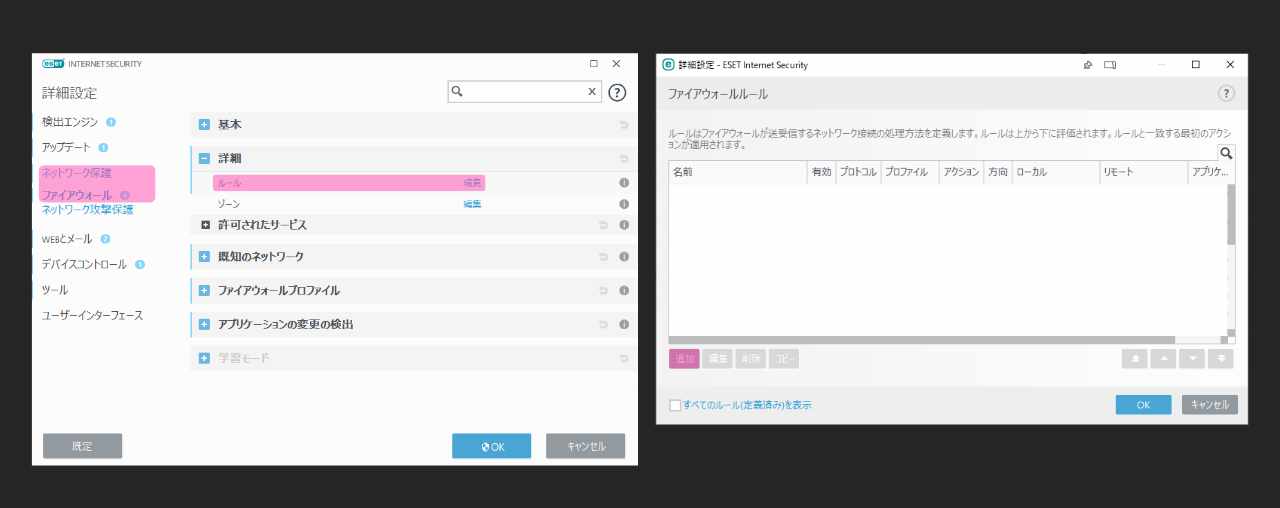The width and height of the screenshot is (1280, 508).
Task: Expand the 基本 section
Action: pyautogui.click(x=204, y=125)
